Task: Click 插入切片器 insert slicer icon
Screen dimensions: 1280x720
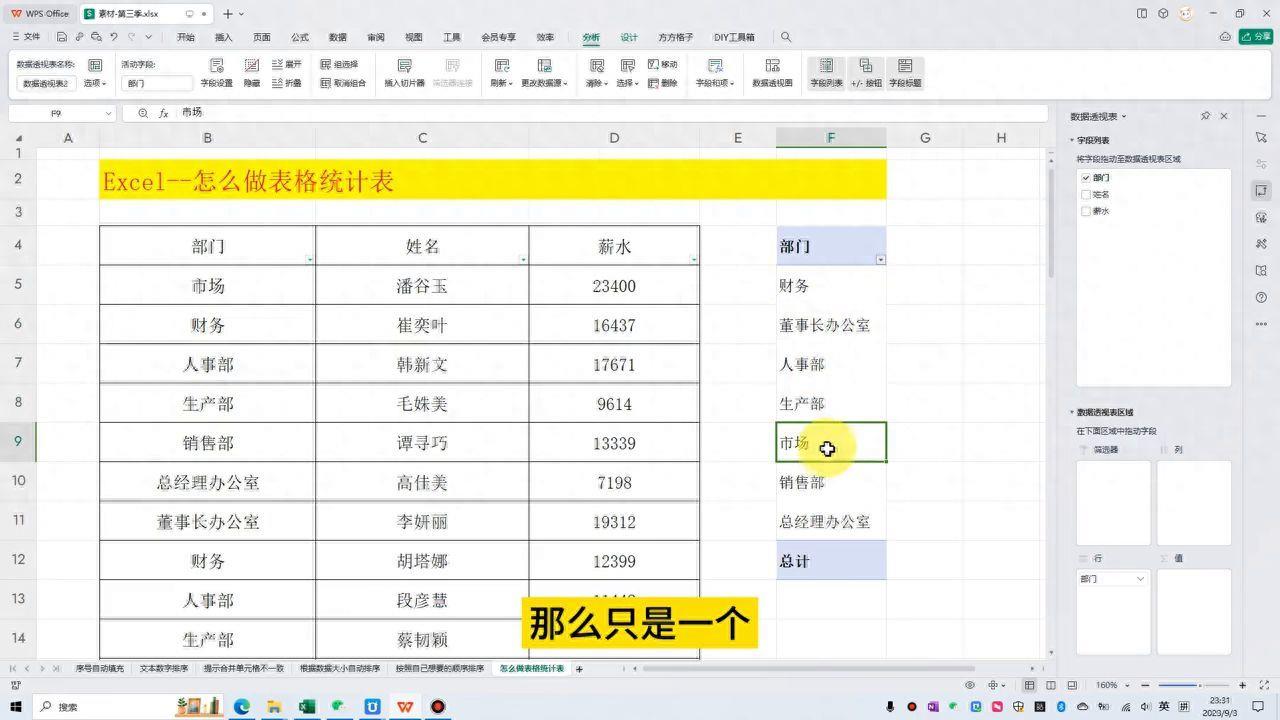Action: [x=404, y=67]
